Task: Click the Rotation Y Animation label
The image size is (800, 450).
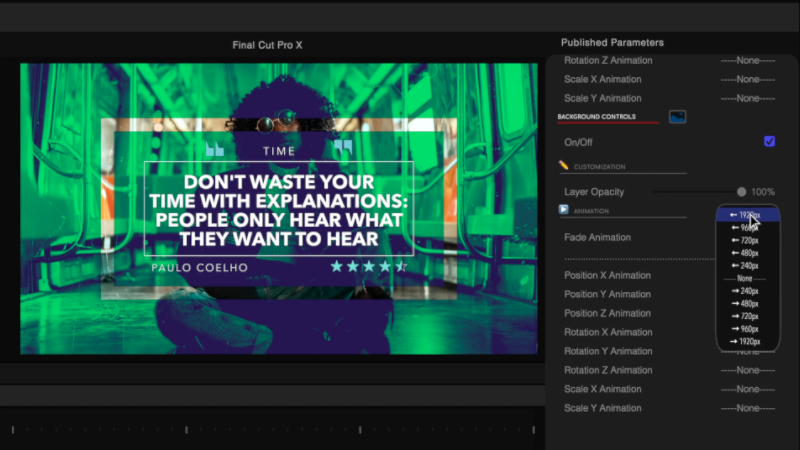Action: pyautogui.click(x=608, y=351)
